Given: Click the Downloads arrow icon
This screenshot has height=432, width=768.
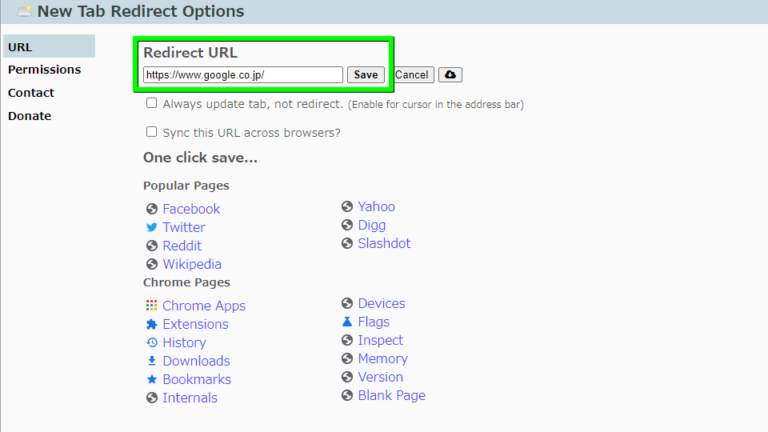Looking at the screenshot, I should [x=152, y=361].
